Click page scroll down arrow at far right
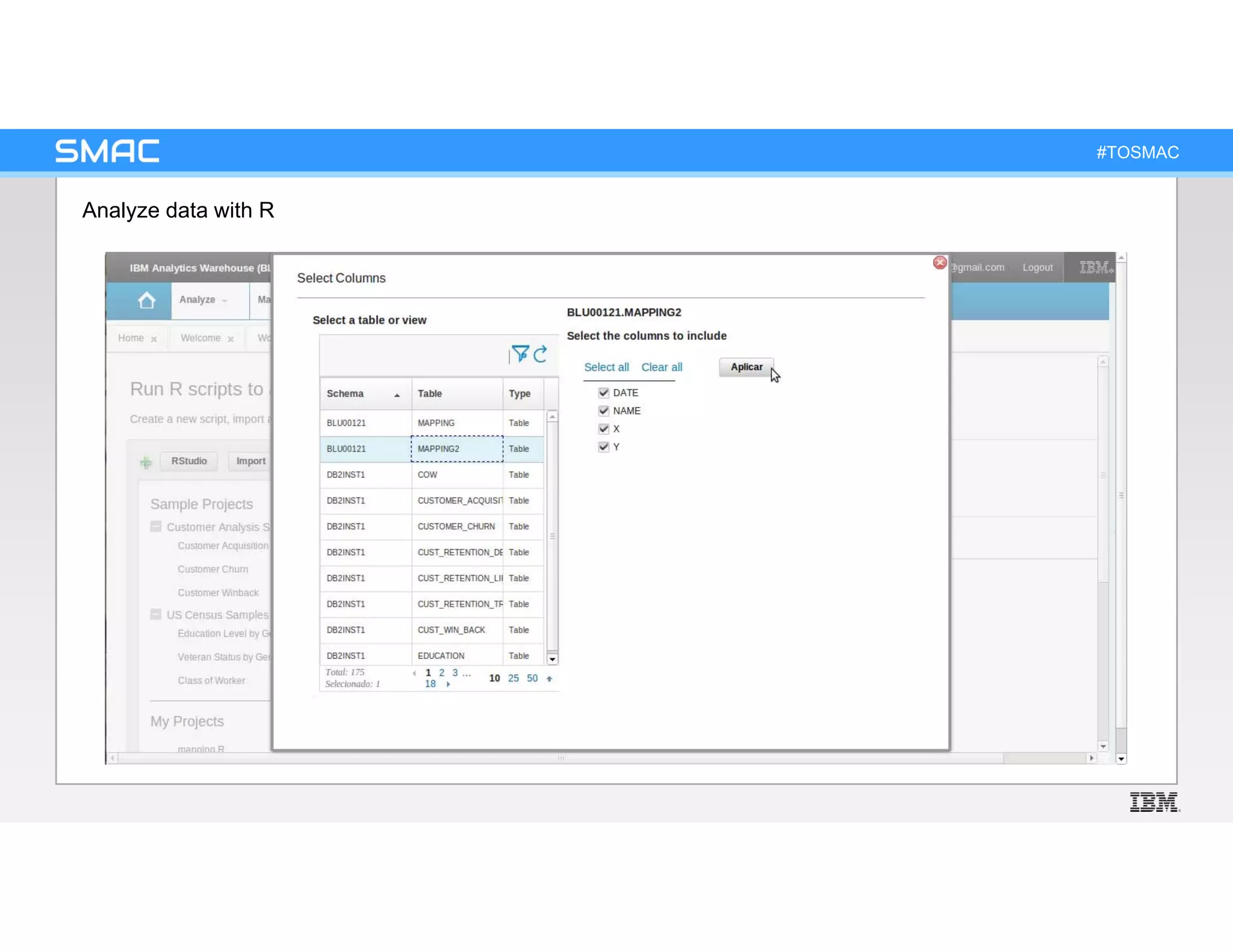 point(1121,759)
